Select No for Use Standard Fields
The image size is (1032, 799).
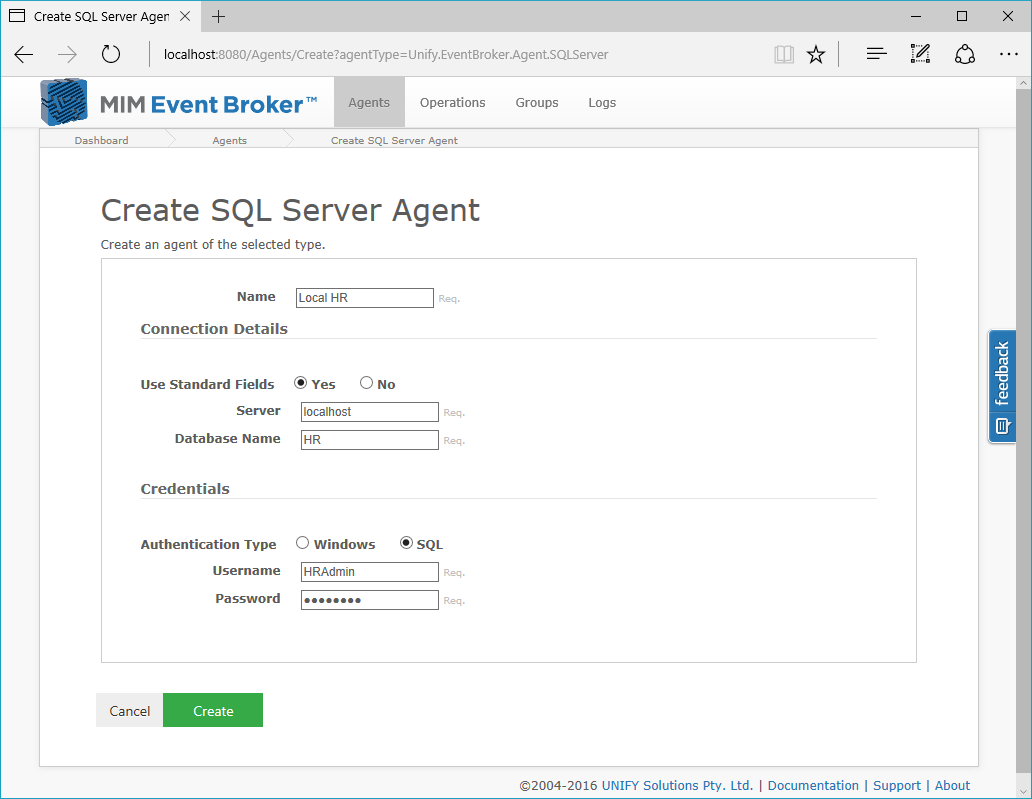[367, 382]
